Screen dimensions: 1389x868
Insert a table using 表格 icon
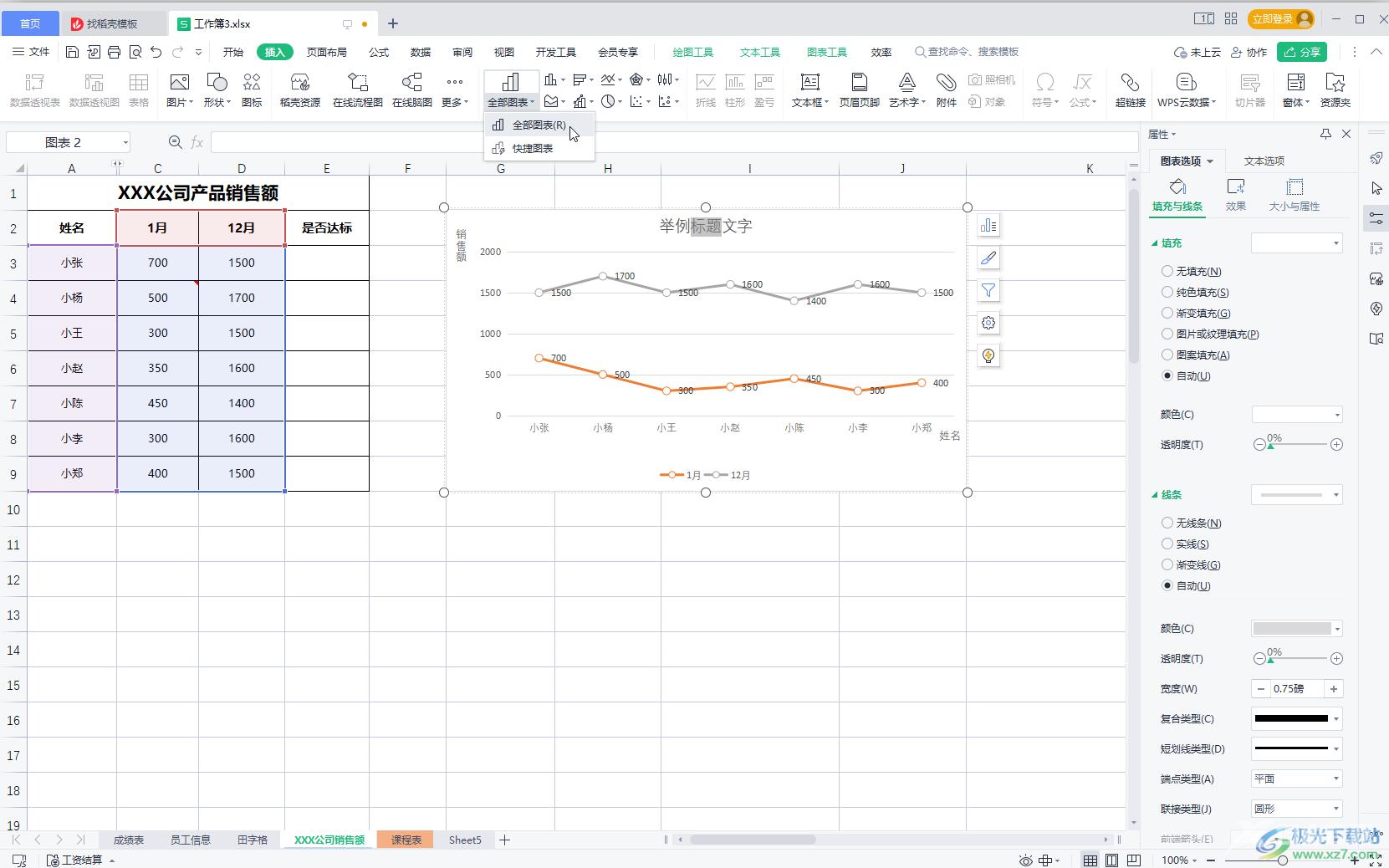pos(139,90)
